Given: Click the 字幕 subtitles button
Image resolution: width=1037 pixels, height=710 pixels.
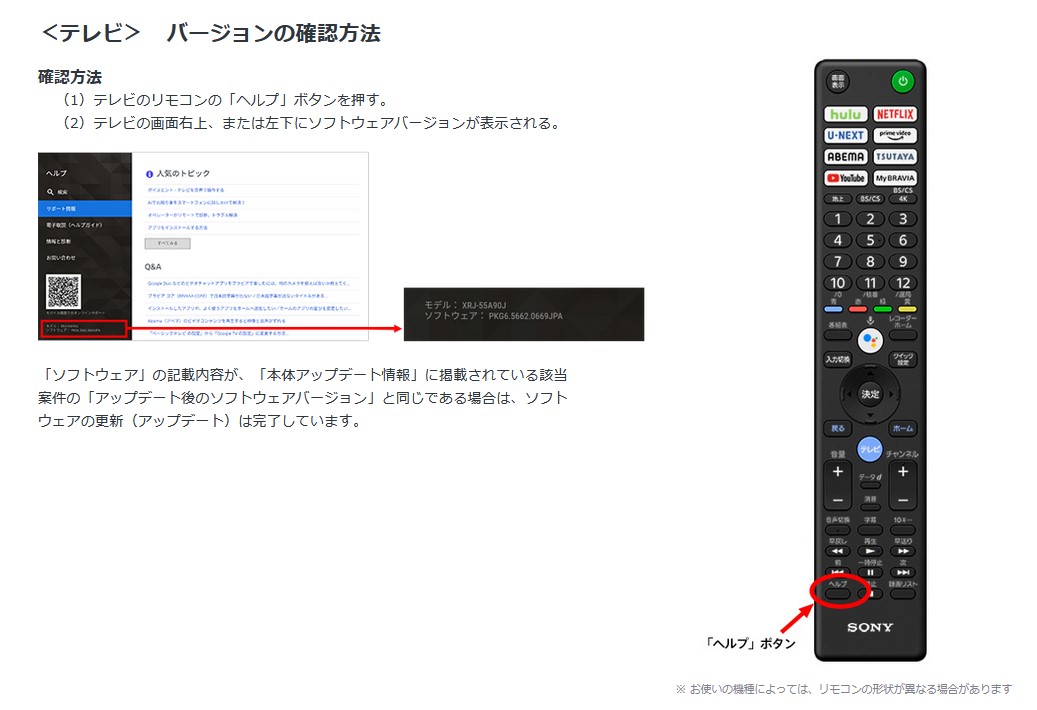Looking at the screenshot, I should click(870, 530).
